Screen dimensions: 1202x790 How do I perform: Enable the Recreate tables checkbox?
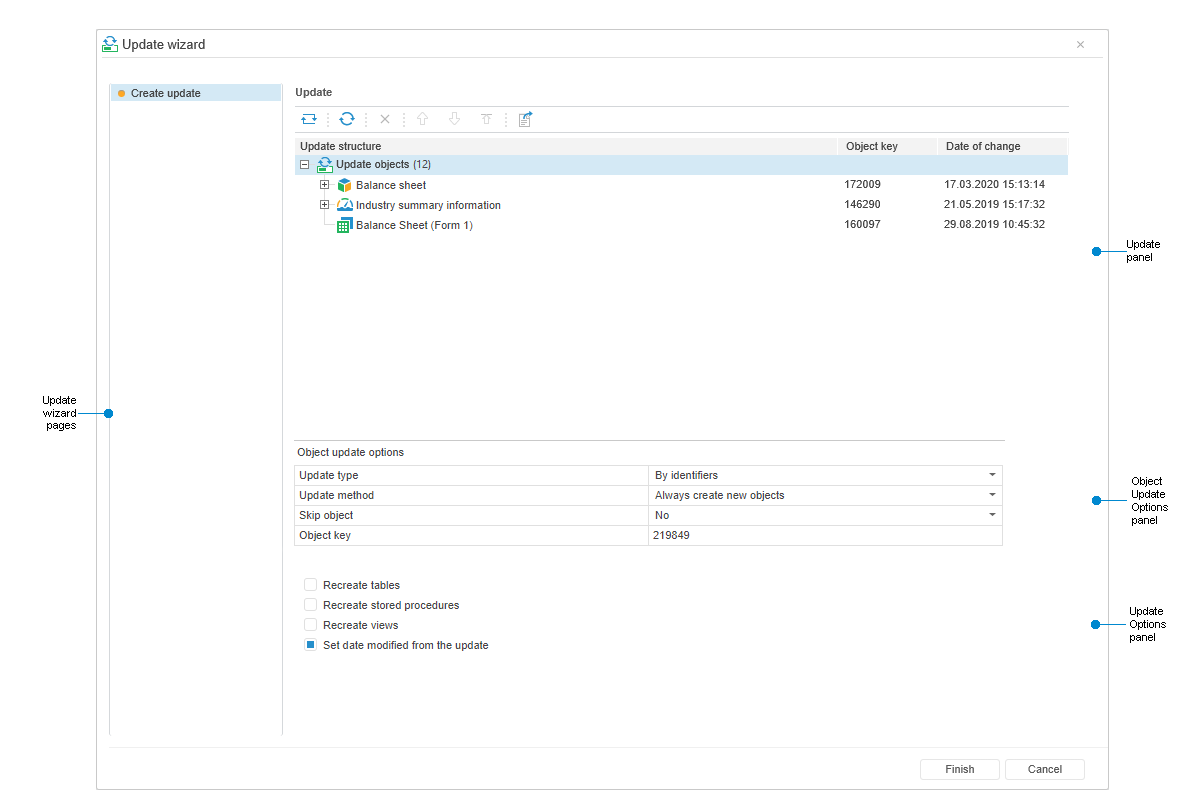[x=311, y=585]
